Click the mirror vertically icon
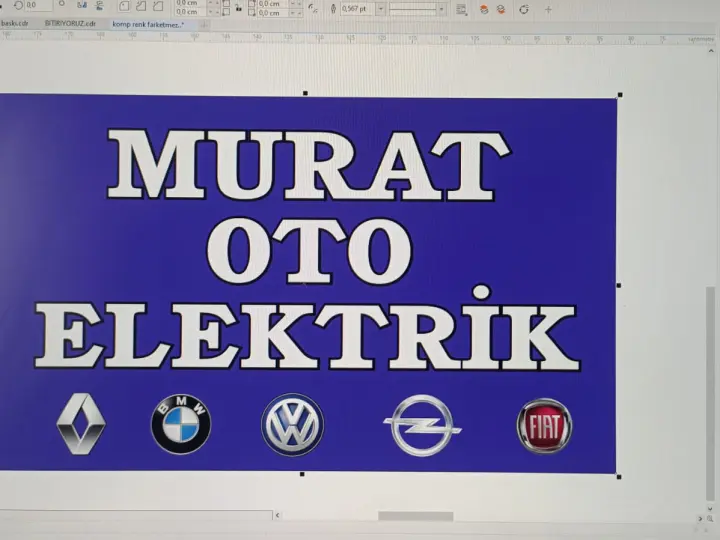The height and width of the screenshot is (540, 720). 99,6
